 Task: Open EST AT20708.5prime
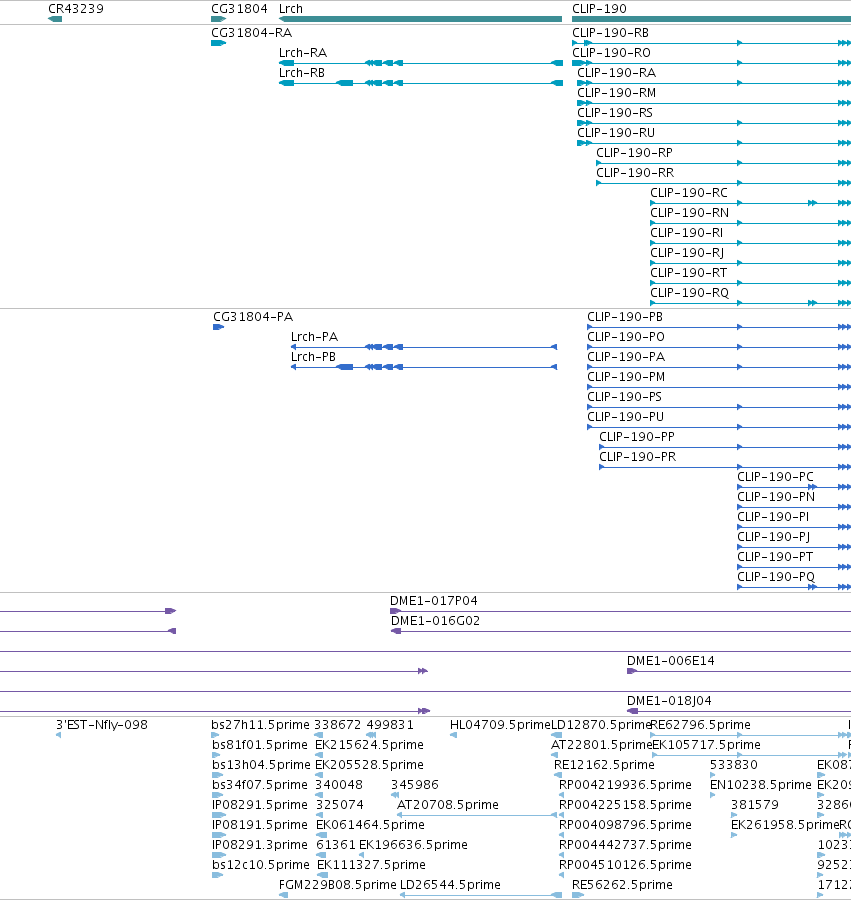coord(448,805)
